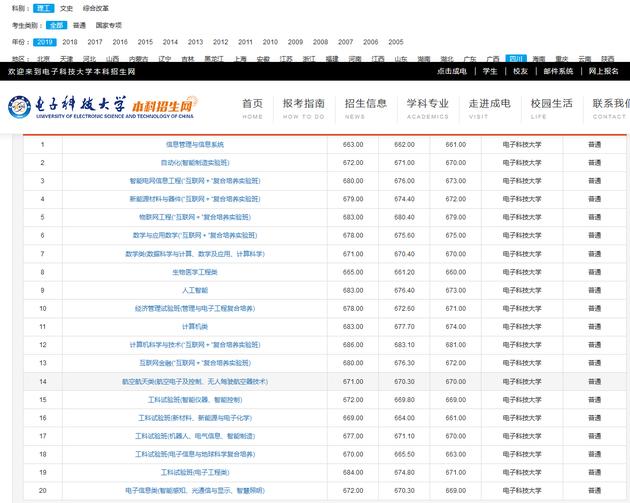Click the 683.10 average score cell
The width and height of the screenshot is (630, 503).
(404, 345)
